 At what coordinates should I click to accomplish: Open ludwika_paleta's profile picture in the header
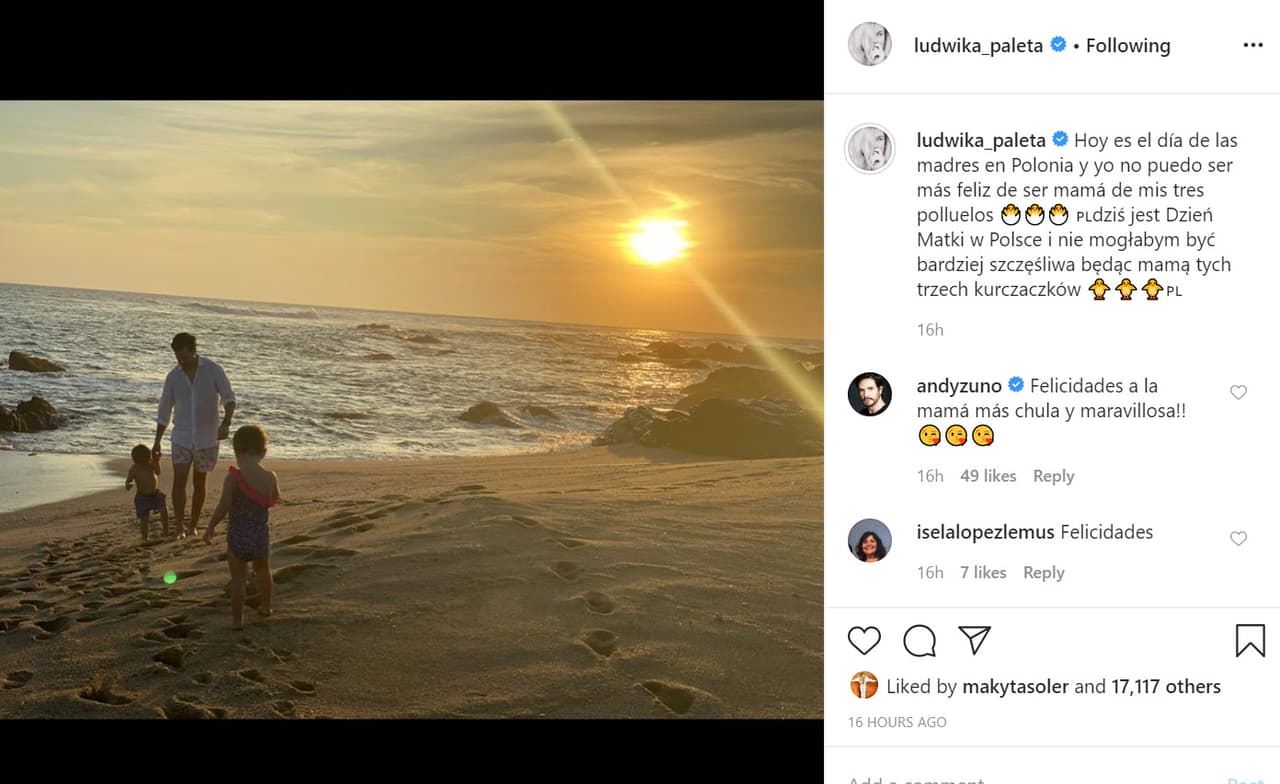(x=869, y=45)
